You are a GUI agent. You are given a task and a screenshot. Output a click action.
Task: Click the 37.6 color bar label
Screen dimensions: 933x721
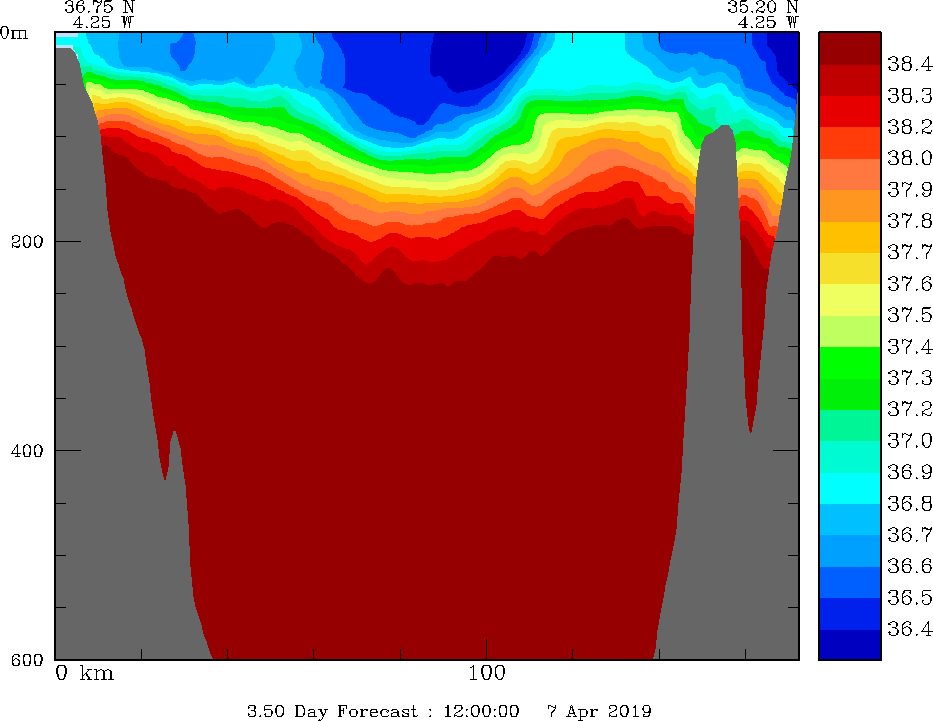909,284
